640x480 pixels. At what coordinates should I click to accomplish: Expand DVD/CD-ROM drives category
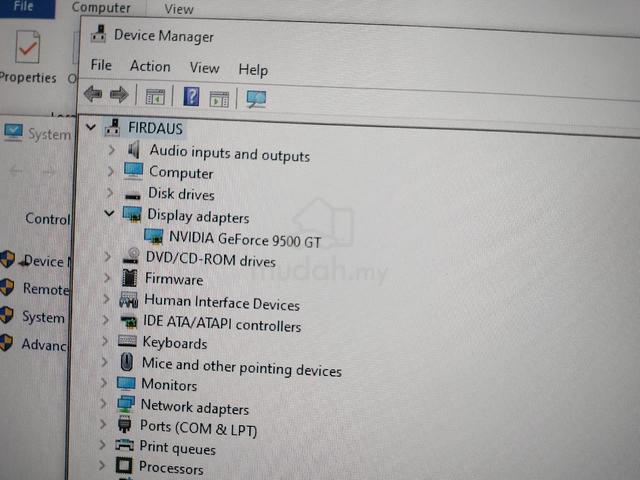(x=108, y=257)
